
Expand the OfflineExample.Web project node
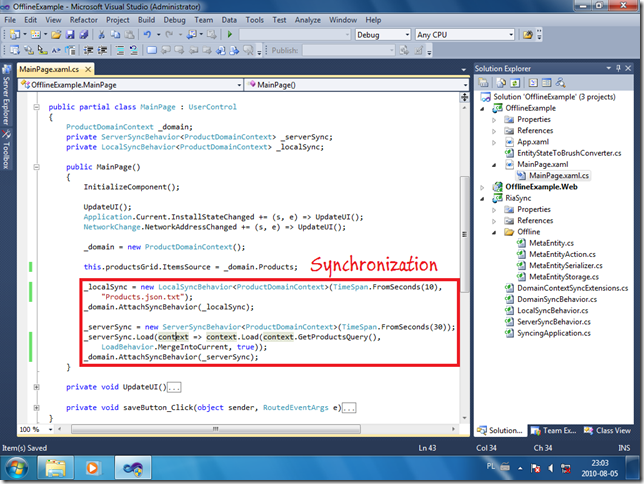(x=483, y=187)
